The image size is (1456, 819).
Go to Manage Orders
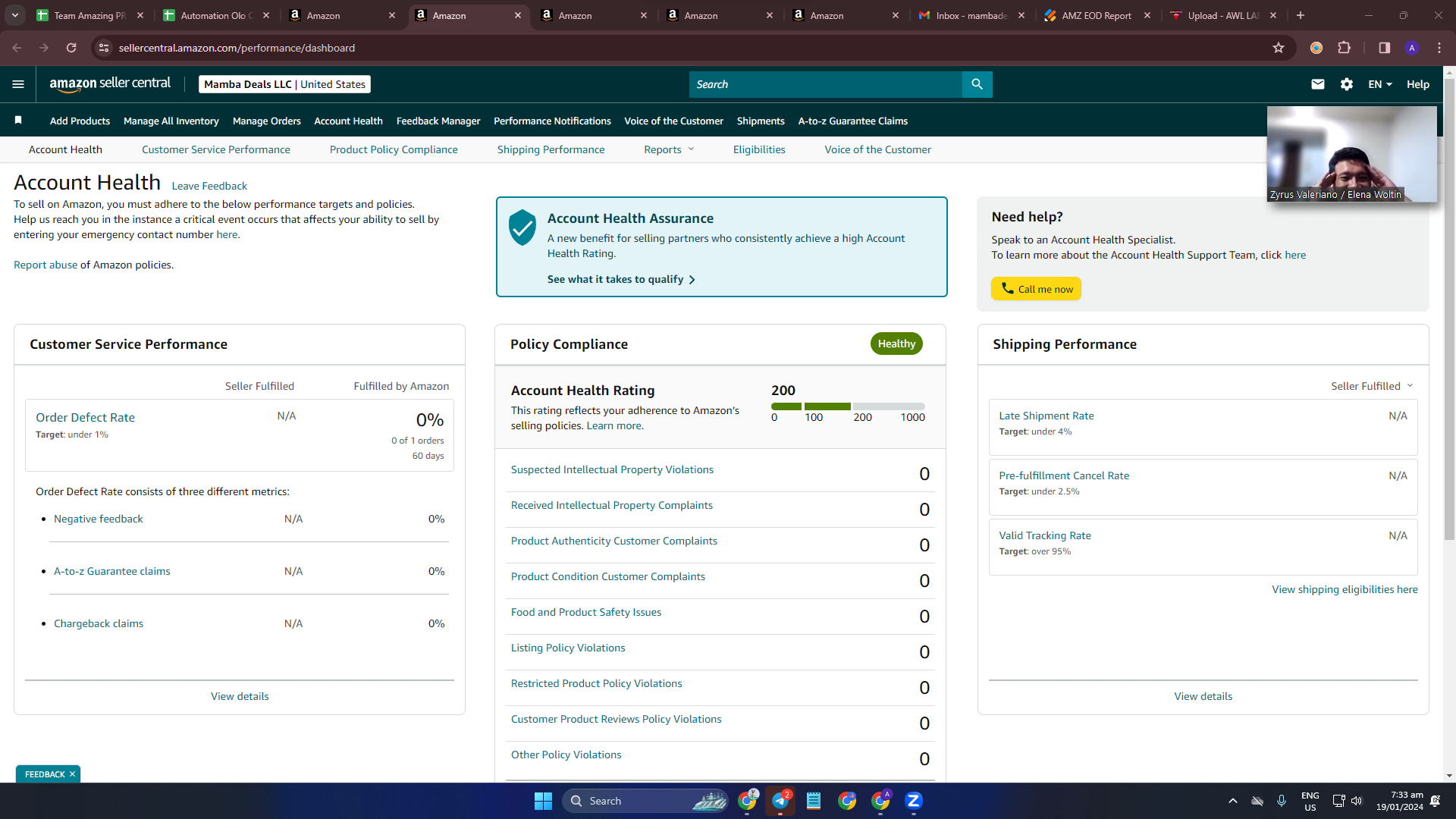[x=267, y=121]
